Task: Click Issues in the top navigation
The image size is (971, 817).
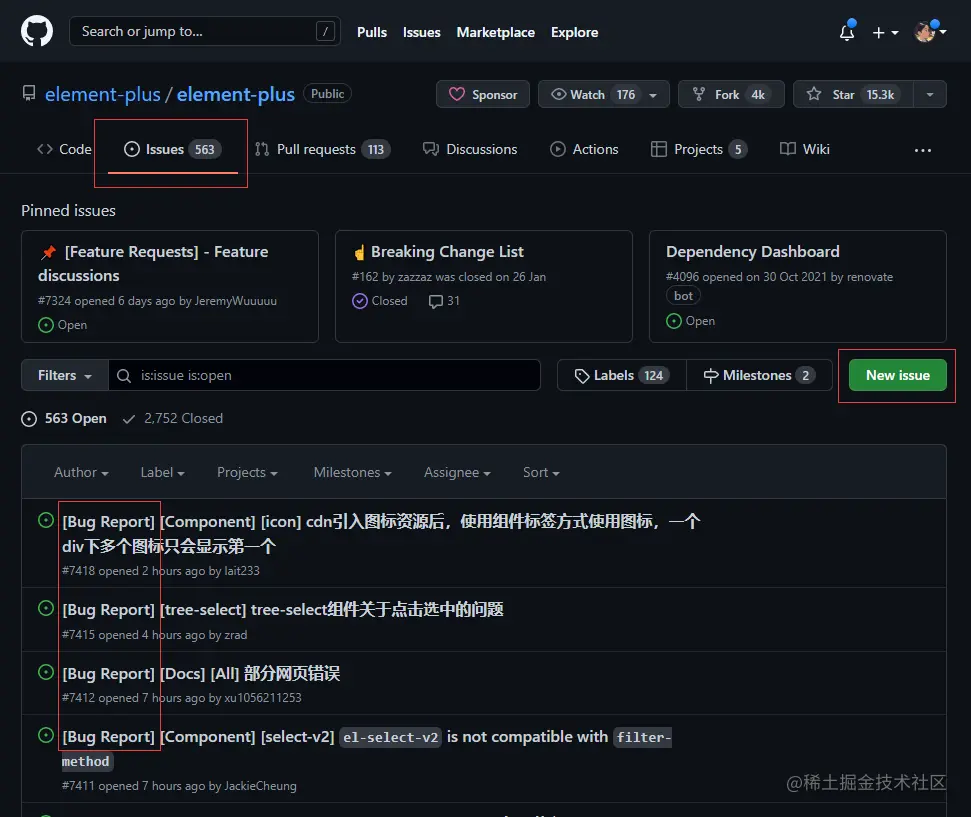Action: point(422,32)
